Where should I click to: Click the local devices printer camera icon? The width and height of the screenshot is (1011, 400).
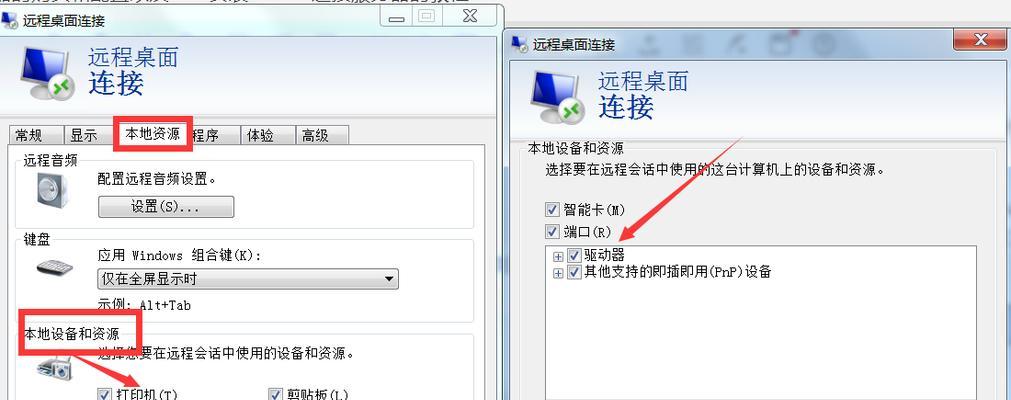click(55, 368)
